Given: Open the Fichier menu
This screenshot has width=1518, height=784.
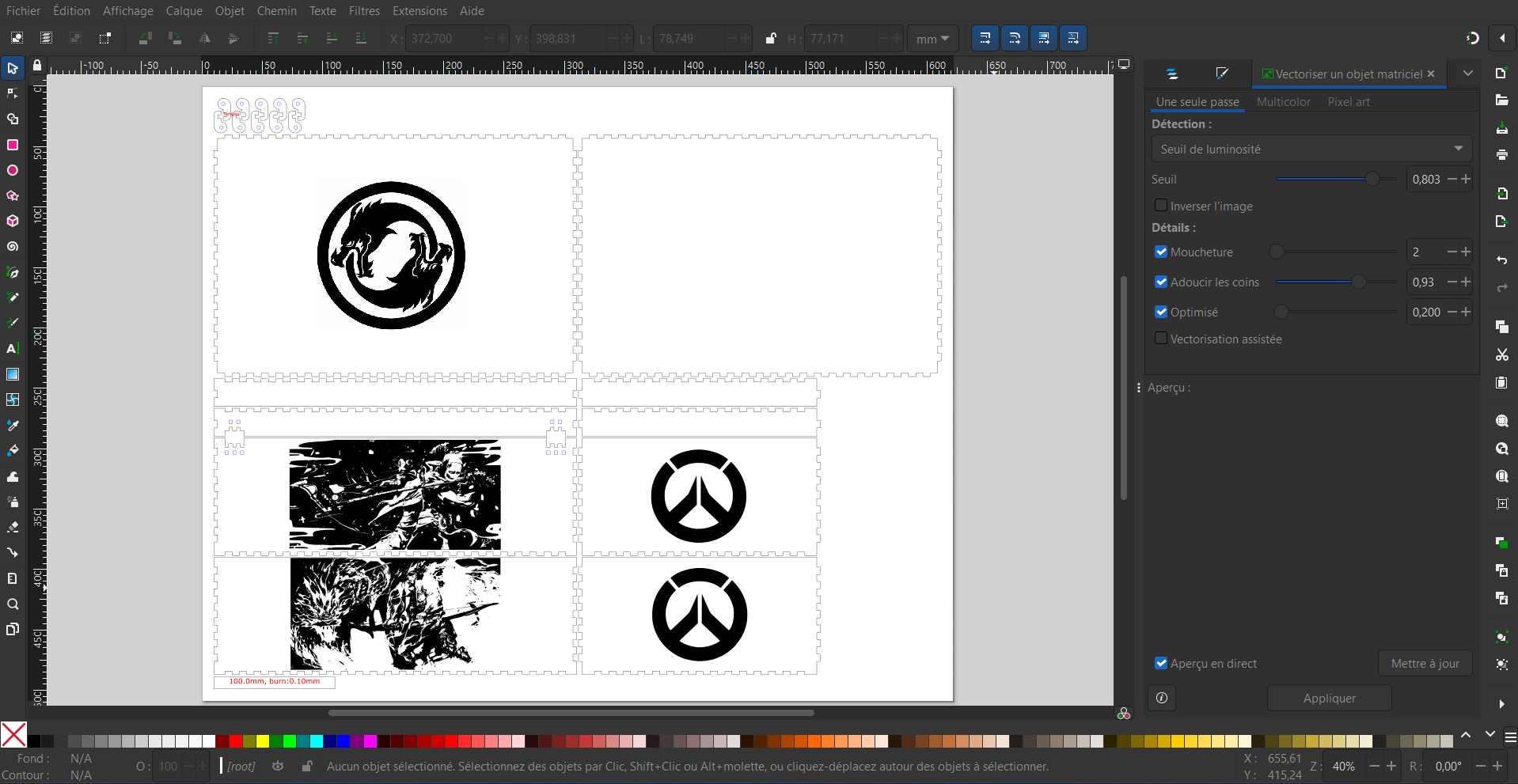Looking at the screenshot, I should pos(23,10).
